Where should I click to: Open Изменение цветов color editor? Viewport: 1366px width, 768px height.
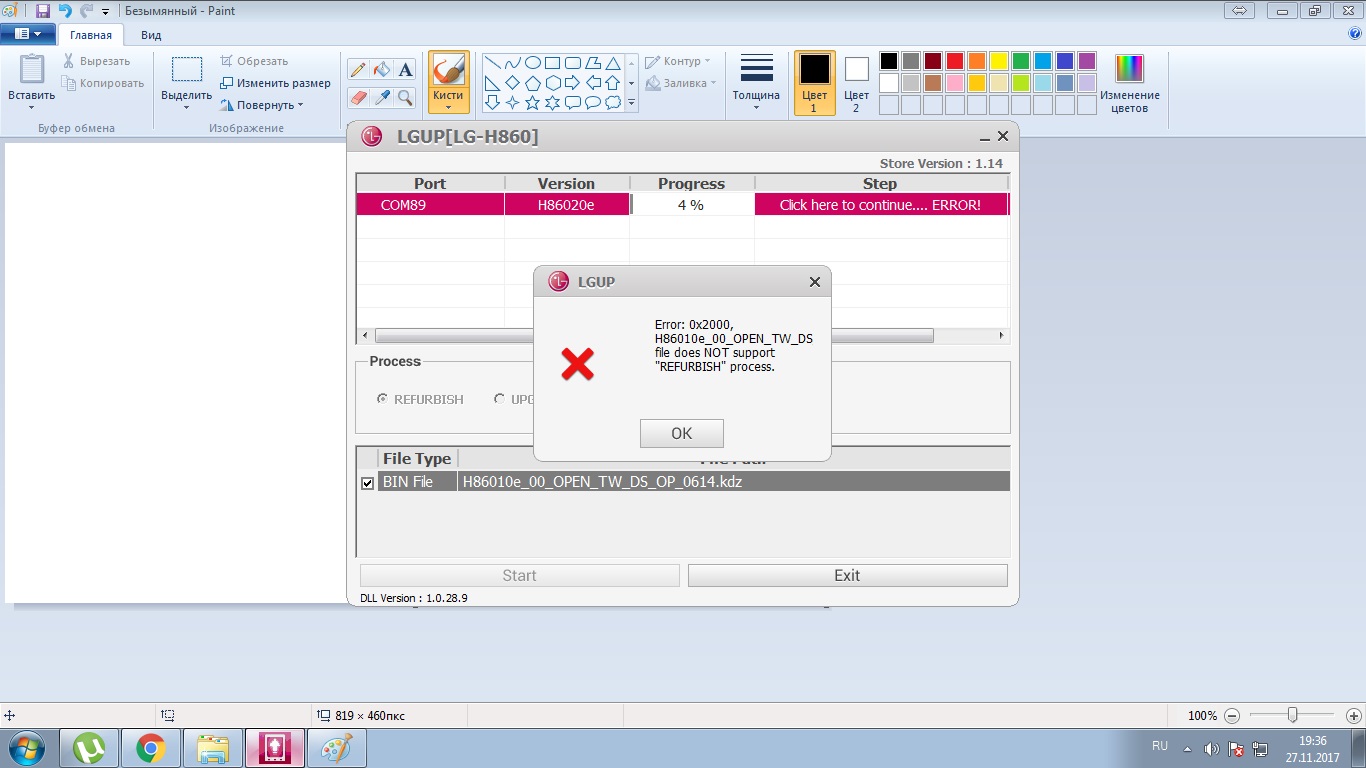[1130, 83]
